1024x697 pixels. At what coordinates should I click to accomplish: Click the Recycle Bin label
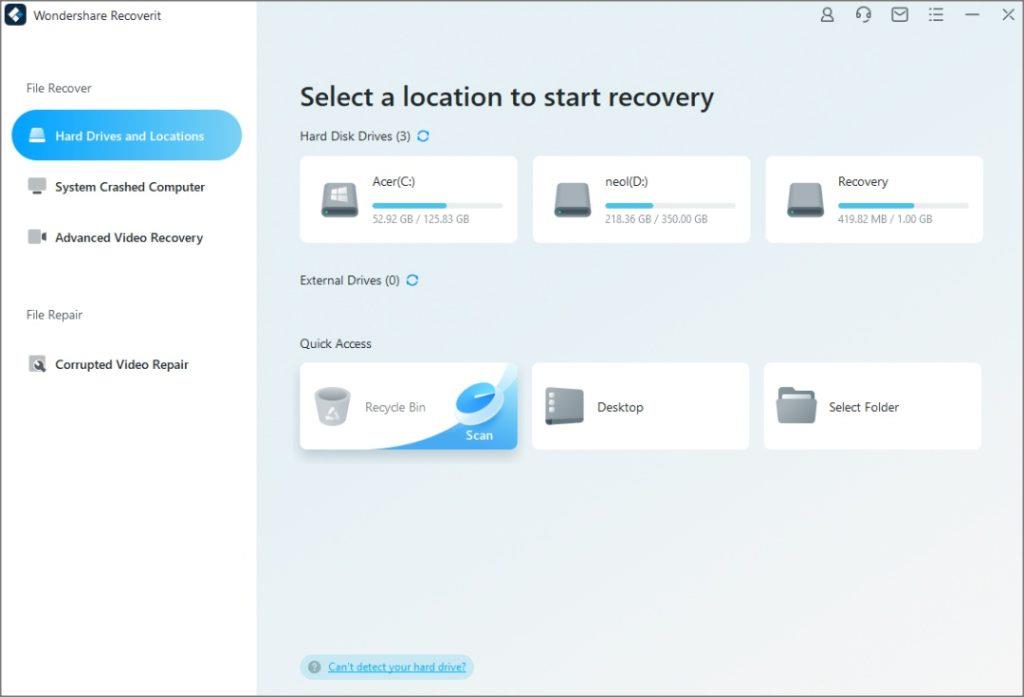(x=395, y=407)
